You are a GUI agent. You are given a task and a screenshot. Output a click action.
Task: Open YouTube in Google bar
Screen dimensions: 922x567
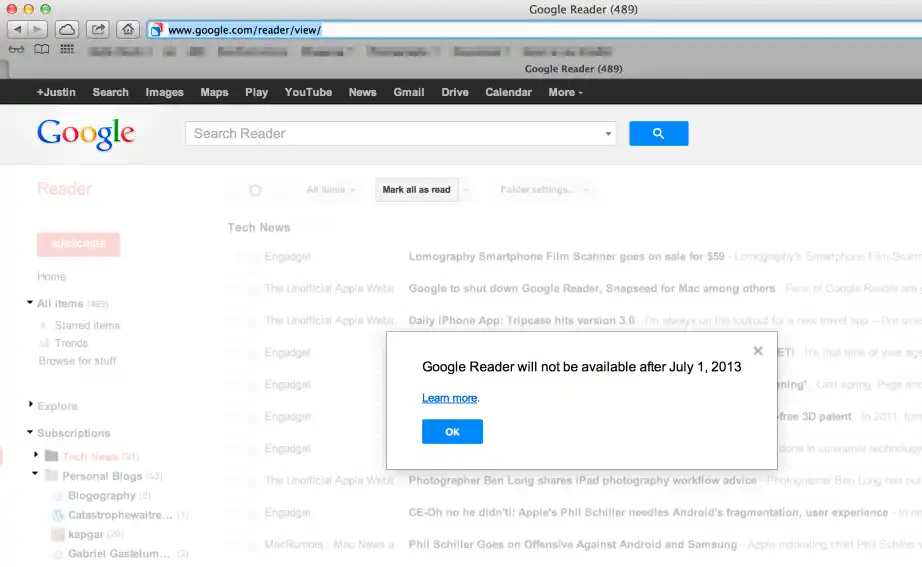308,92
